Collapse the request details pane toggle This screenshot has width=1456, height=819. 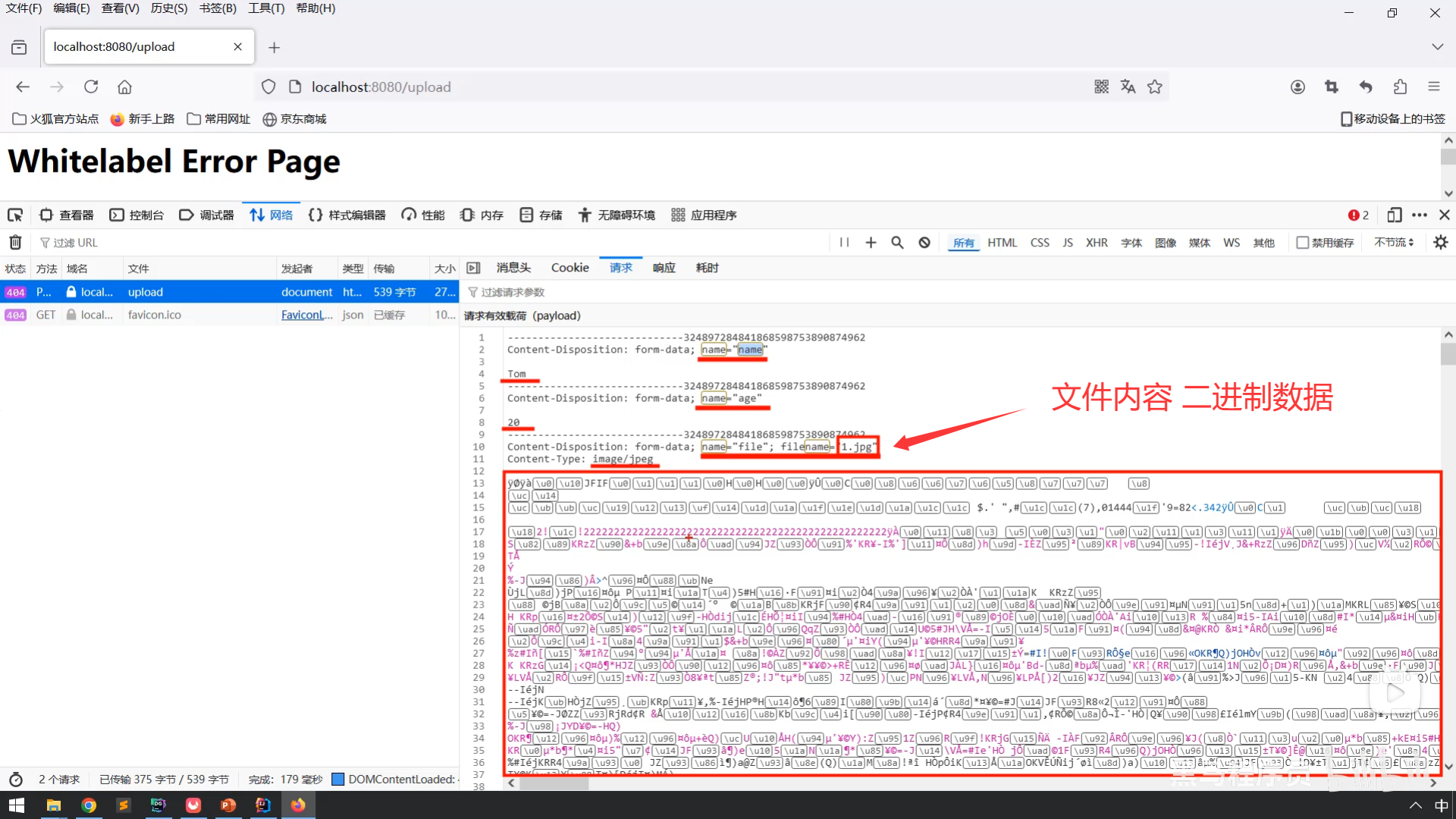[474, 268]
